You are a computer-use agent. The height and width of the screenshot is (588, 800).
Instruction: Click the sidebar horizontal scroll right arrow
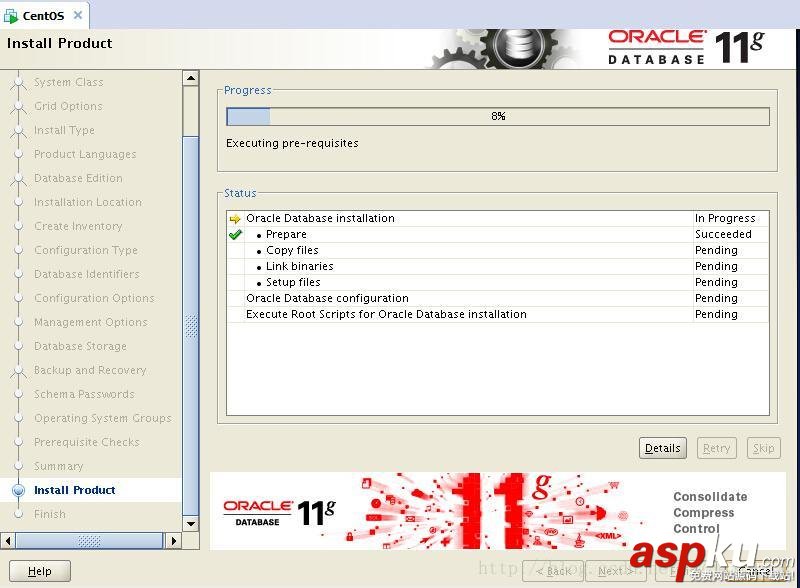point(173,541)
